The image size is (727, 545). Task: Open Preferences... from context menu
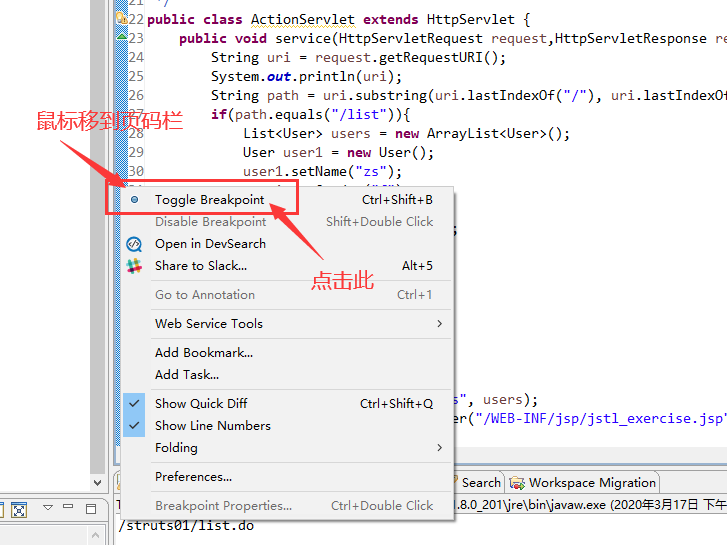[x=287, y=476]
